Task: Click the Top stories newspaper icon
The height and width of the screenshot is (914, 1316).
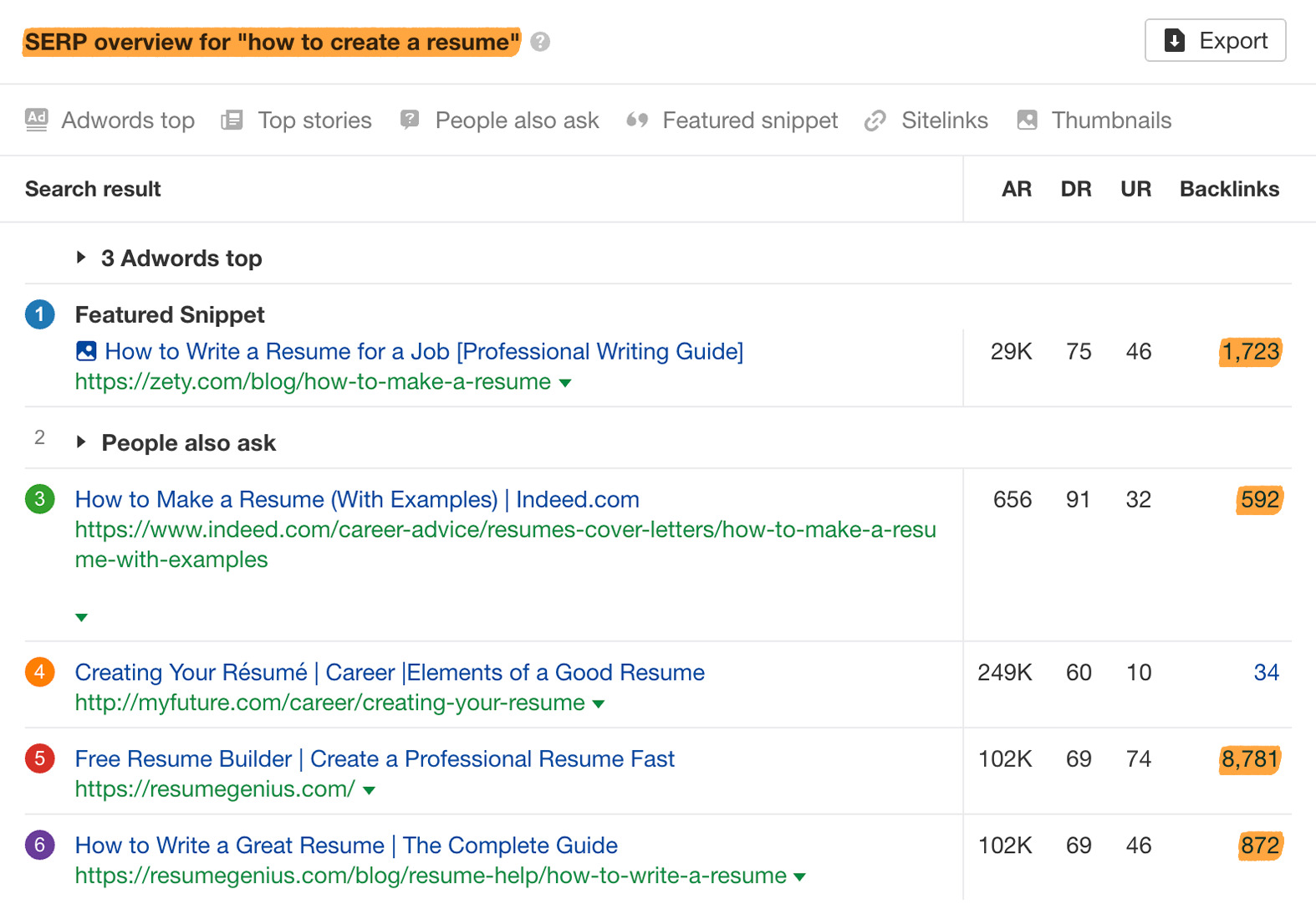Action: click(x=232, y=120)
